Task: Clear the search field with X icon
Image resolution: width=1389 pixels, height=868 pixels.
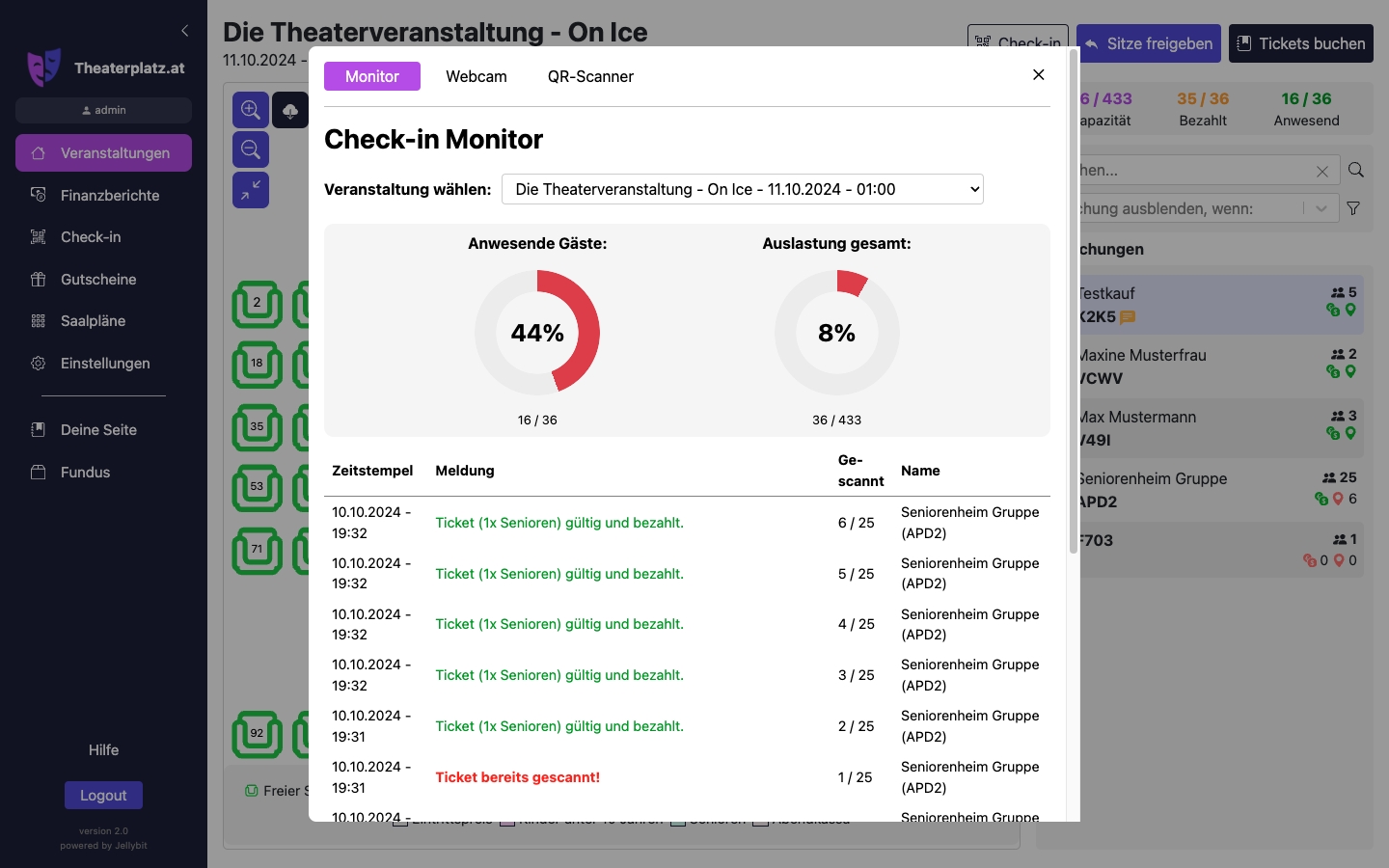Action: point(1321,172)
